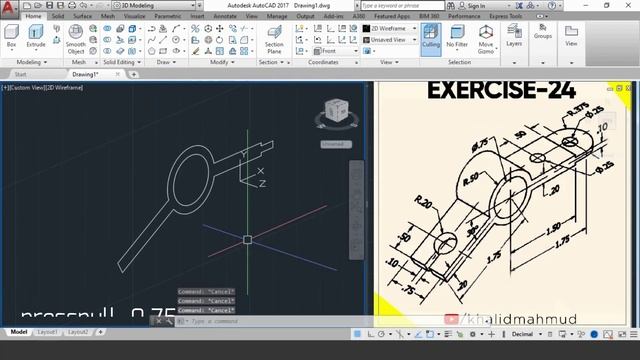The height and width of the screenshot is (360, 640).
Task: Click the keyword search box
Action: [402, 6]
